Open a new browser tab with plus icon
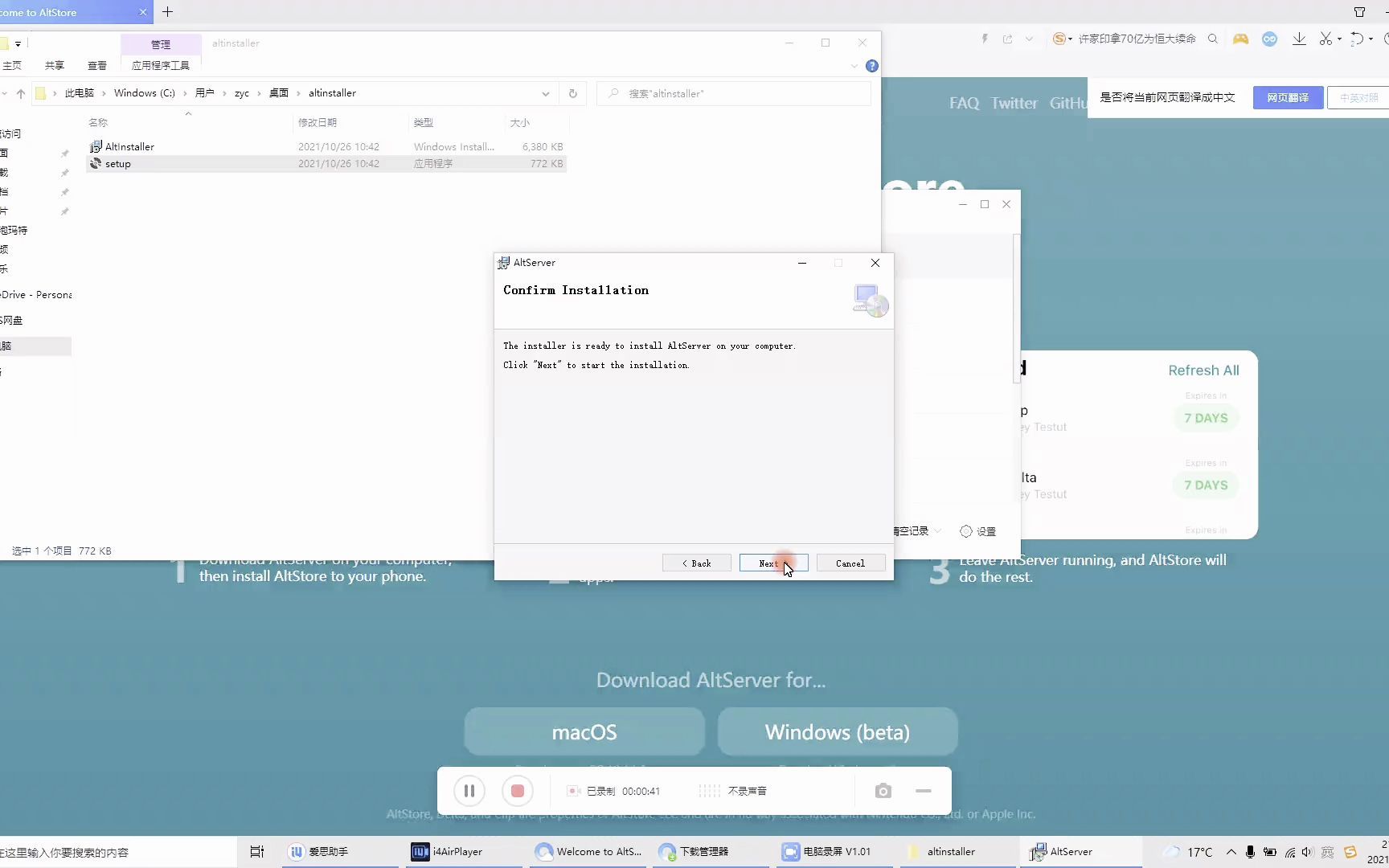Image resolution: width=1389 pixels, height=868 pixels. click(x=167, y=12)
